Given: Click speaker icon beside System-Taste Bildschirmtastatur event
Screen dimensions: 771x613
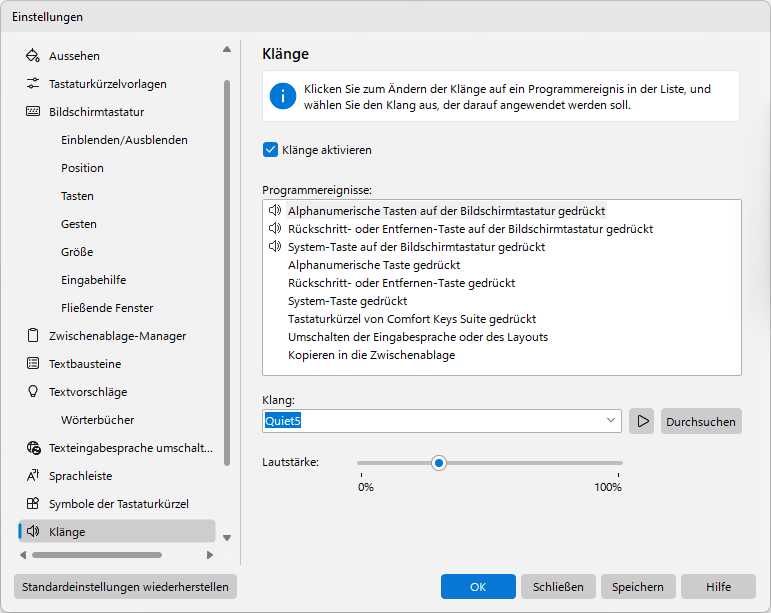Looking at the screenshot, I should (275, 246).
